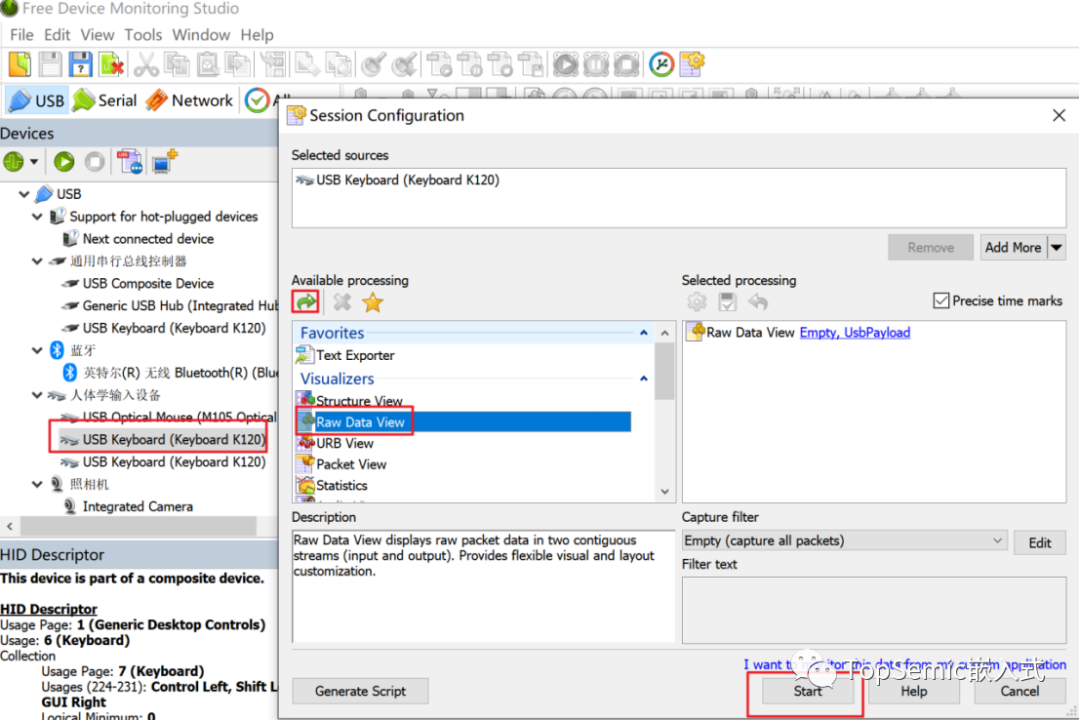Select the USB tab
Screen dimensions: 1080x720
point(37,101)
